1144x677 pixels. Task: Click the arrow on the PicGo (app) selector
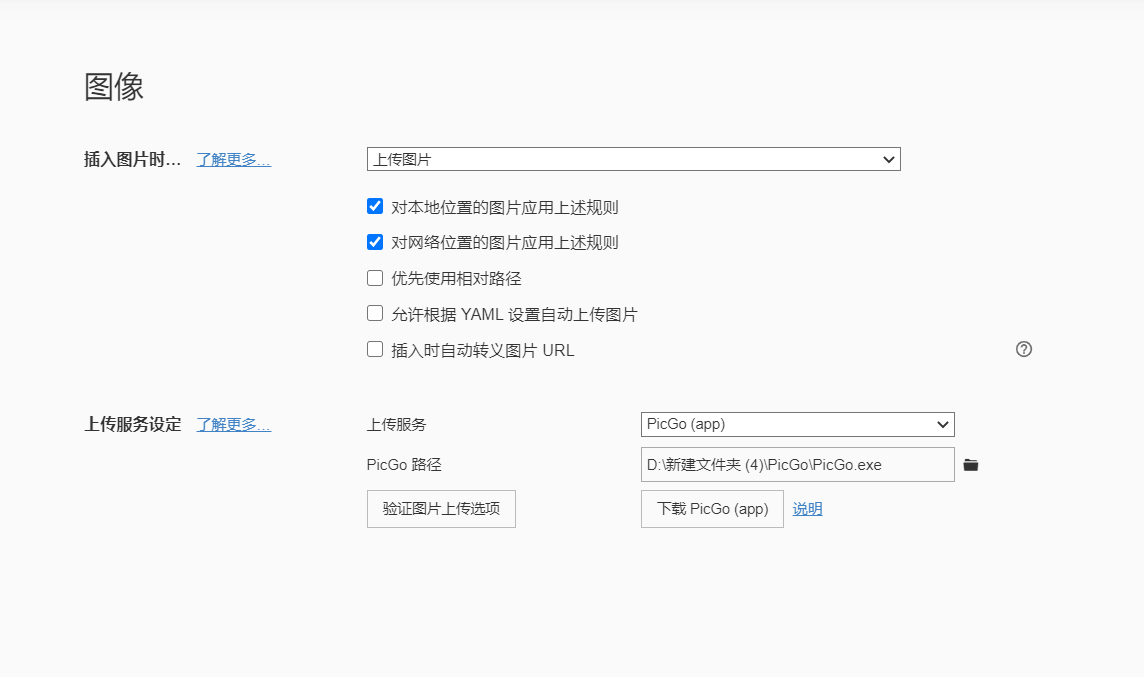point(941,424)
